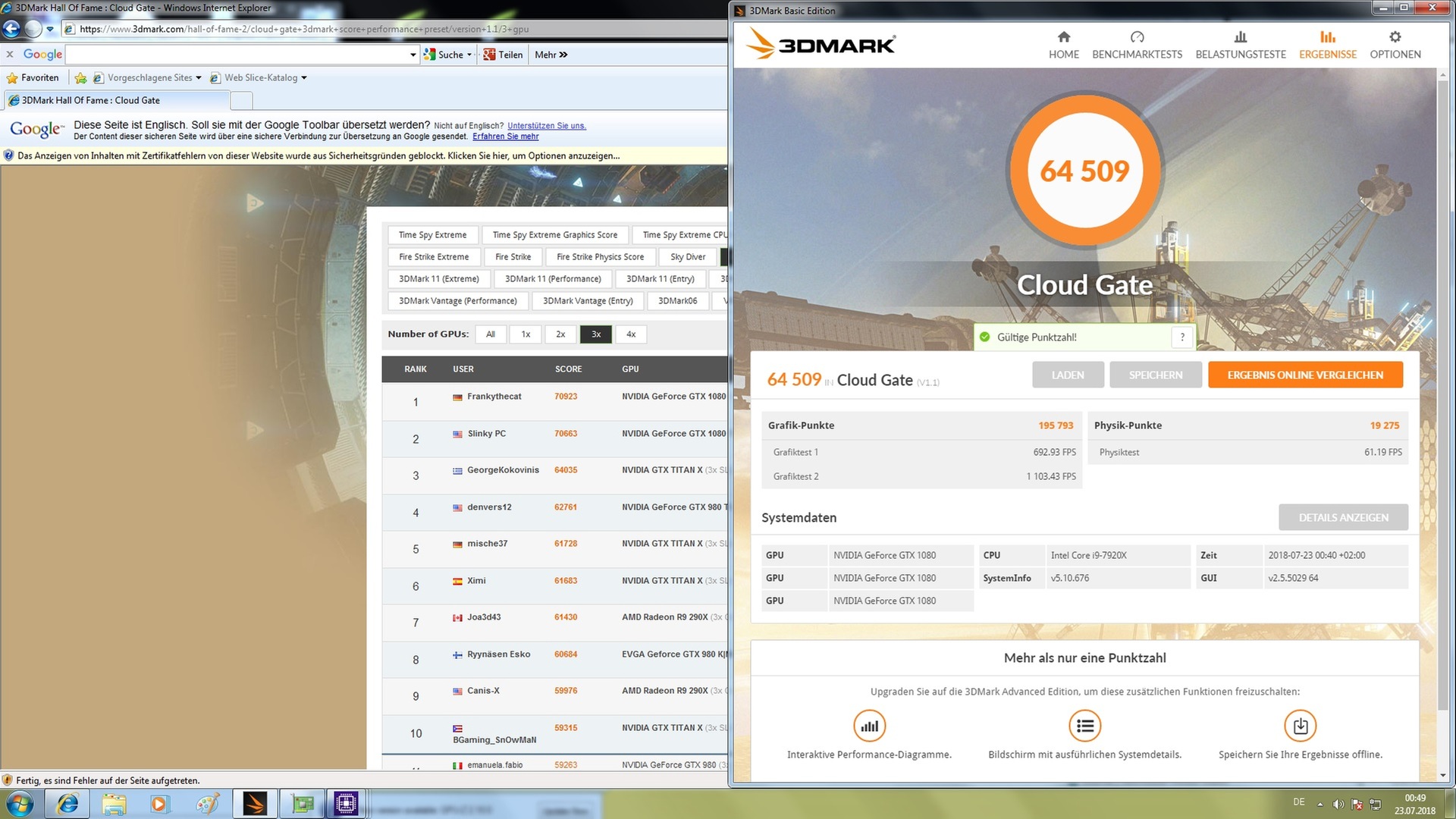Screen dimensions: 1456x819
Task: Open Windows Start menu
Action: click(20, 804)
